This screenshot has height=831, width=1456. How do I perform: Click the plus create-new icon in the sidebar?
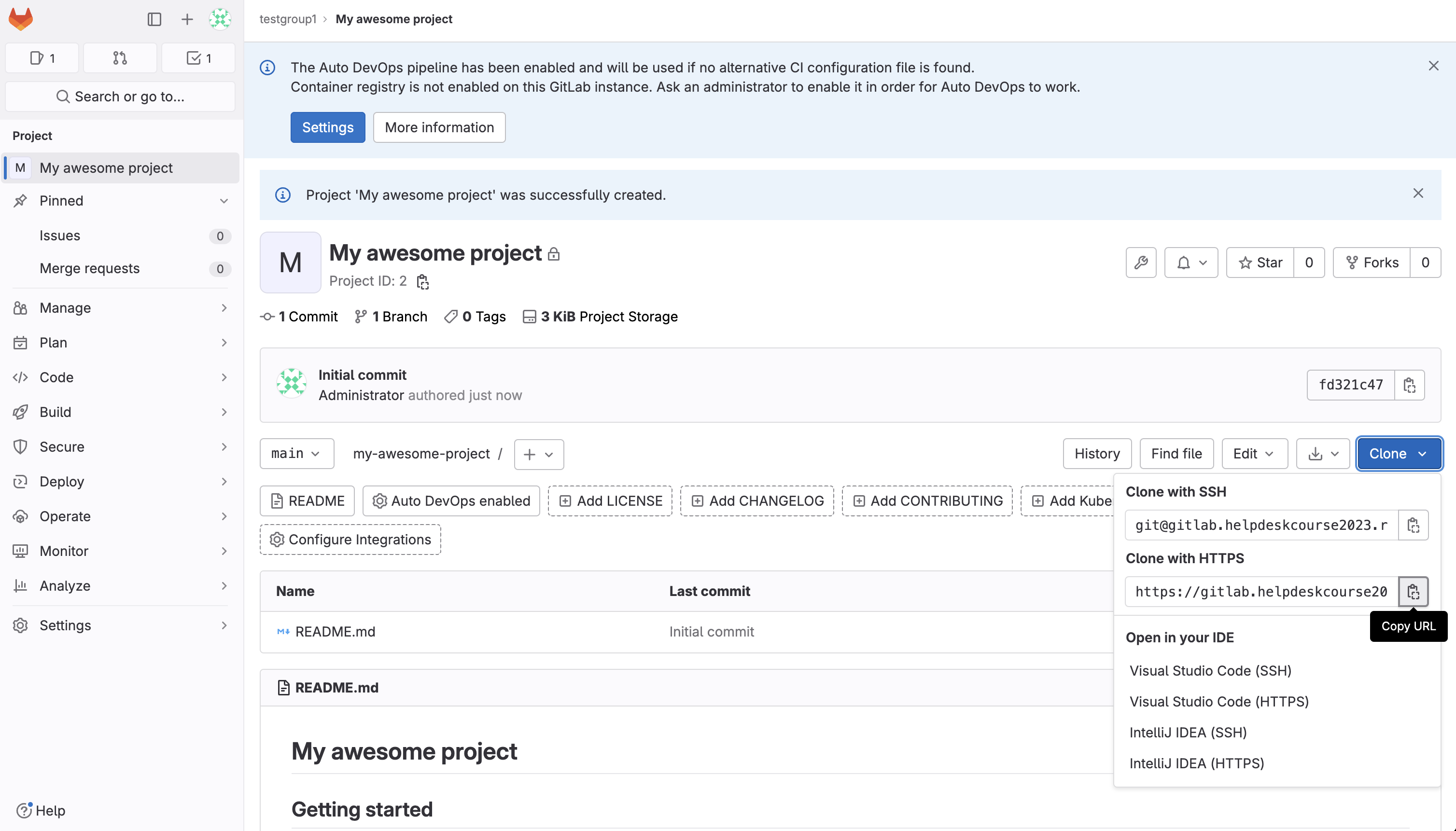[187, 19]
